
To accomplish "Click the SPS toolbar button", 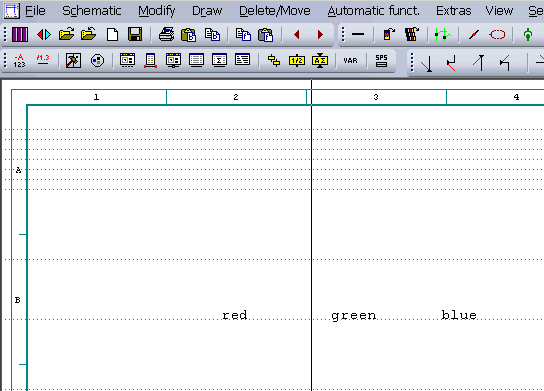I will pyautogui.click(x=381, y=60).
